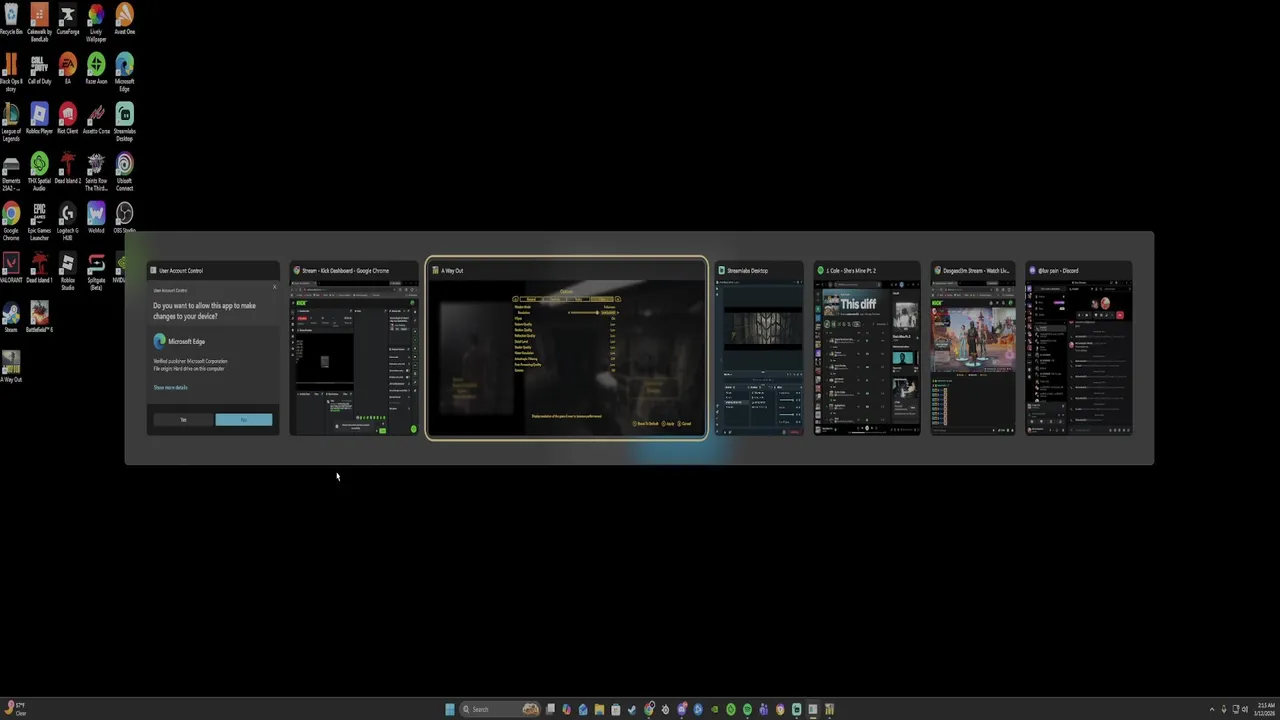The height and width of the screenshot is (720, 1280).
Task: Open Recycle Bin desktop icon
Action: click(11, 20)
